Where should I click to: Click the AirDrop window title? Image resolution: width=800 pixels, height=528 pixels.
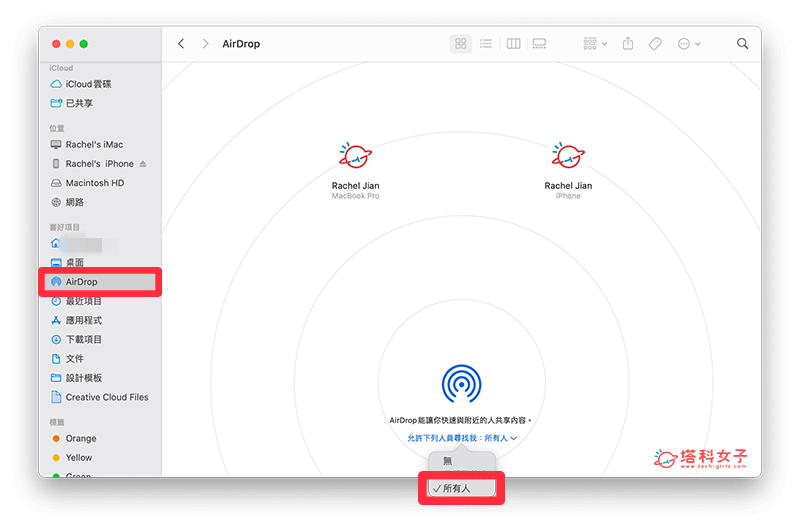coord(241,44)
